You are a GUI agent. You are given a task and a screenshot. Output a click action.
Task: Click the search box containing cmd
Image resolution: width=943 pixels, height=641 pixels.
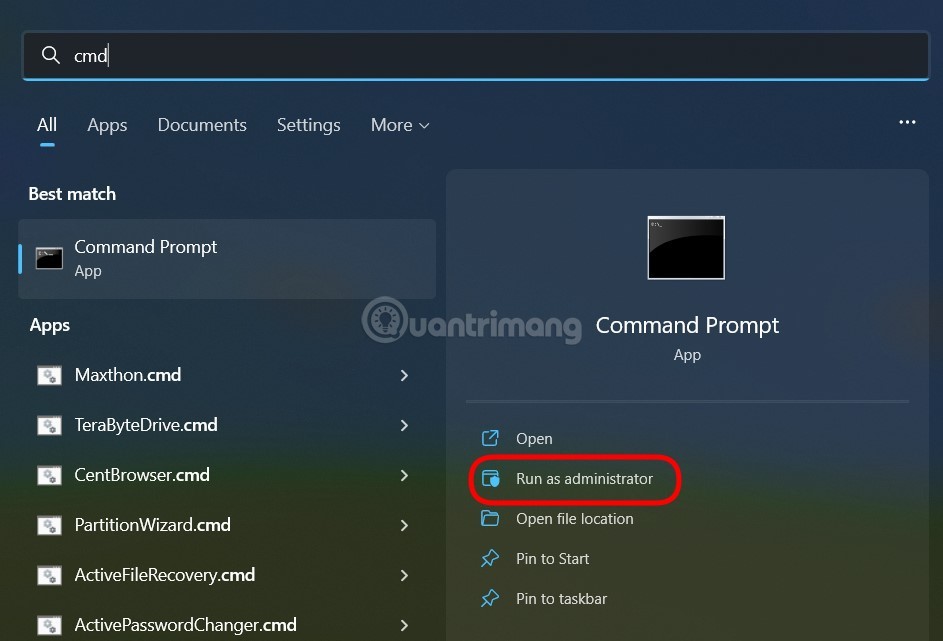coord(476,56)
